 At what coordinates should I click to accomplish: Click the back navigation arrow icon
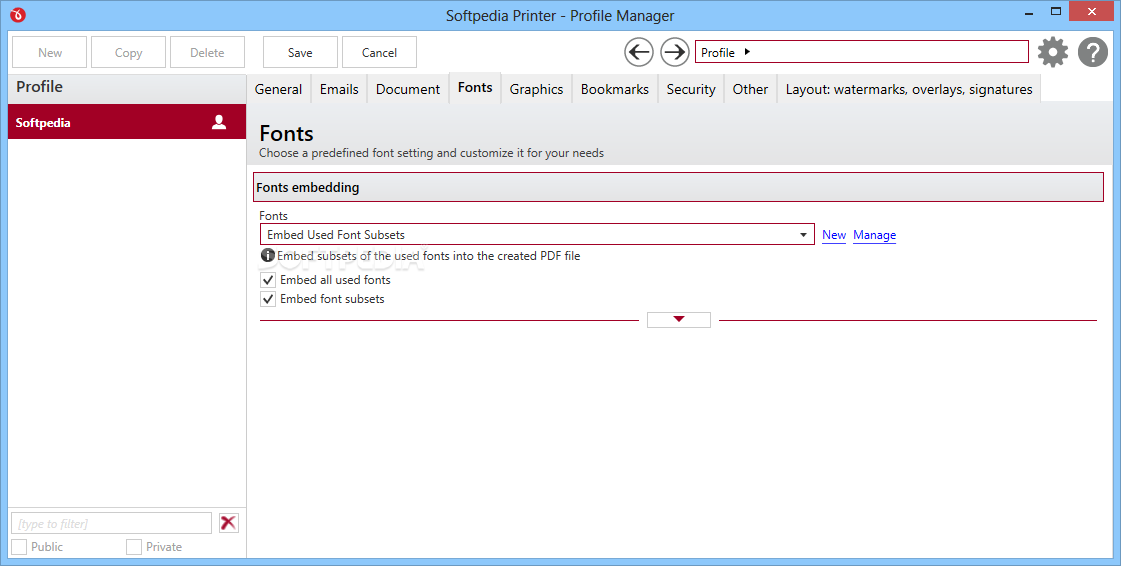pyautogui.click(x=638, y=52)
